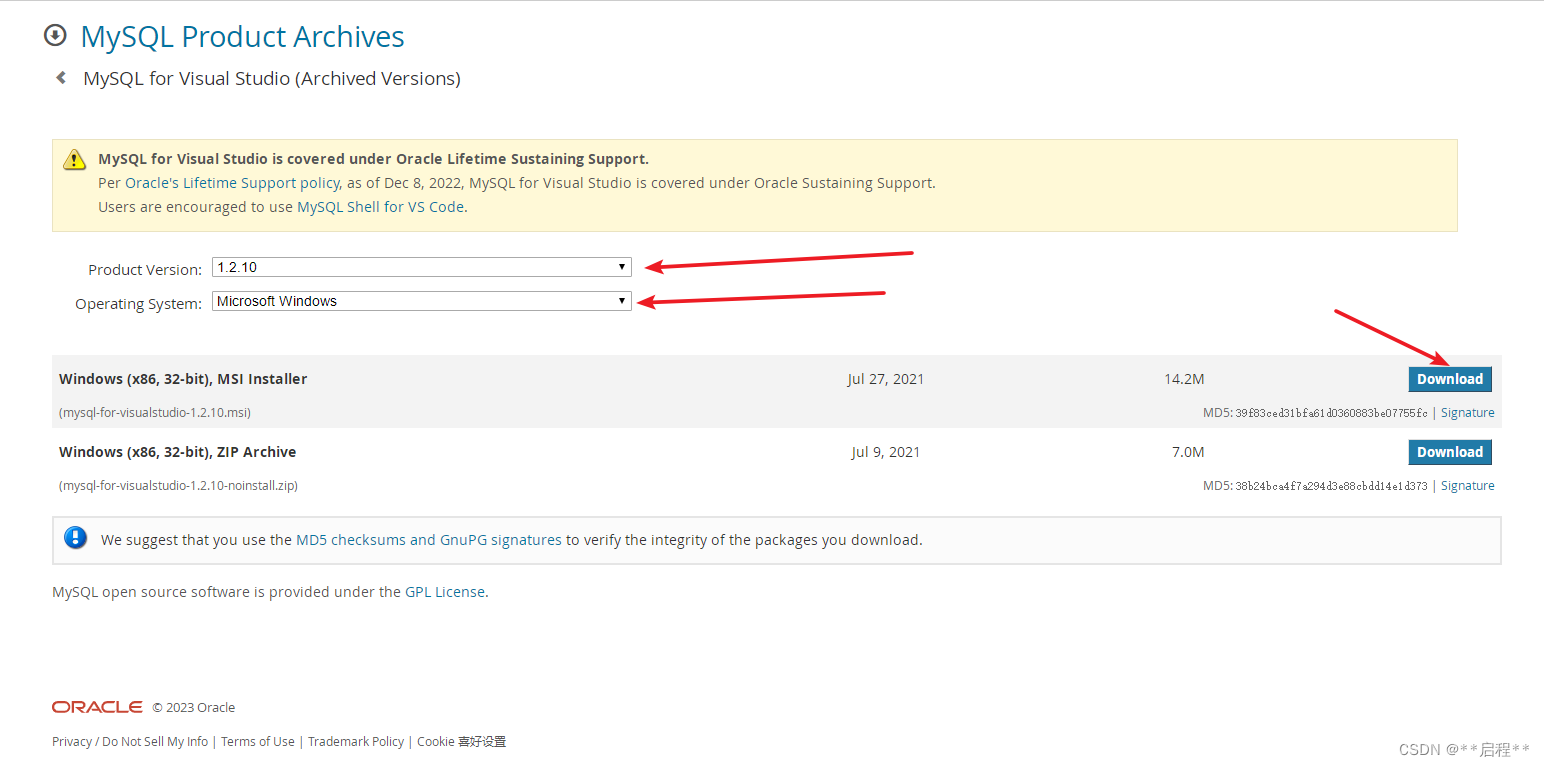Download the Windows ZIP Archive
The image size is (1544, 766).
(x=1450, y=452)
